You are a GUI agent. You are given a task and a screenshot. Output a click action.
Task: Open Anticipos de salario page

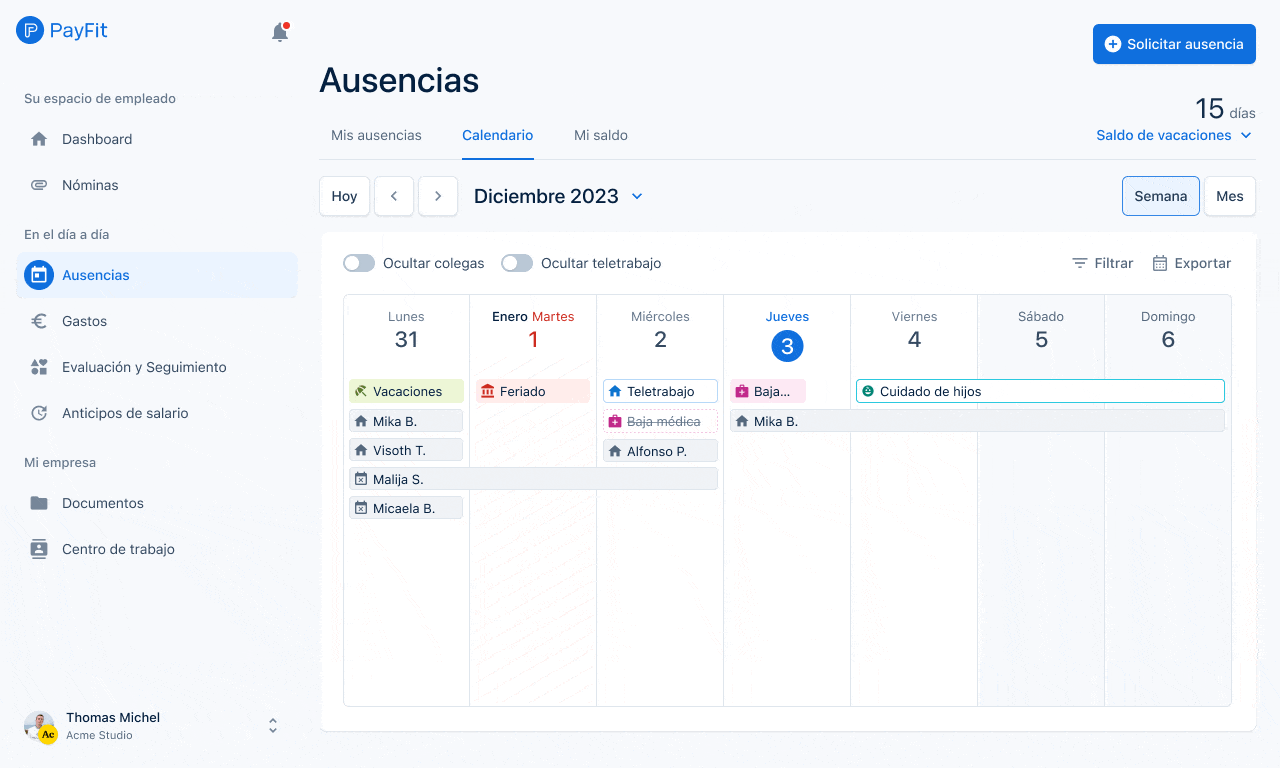[157, 413]
